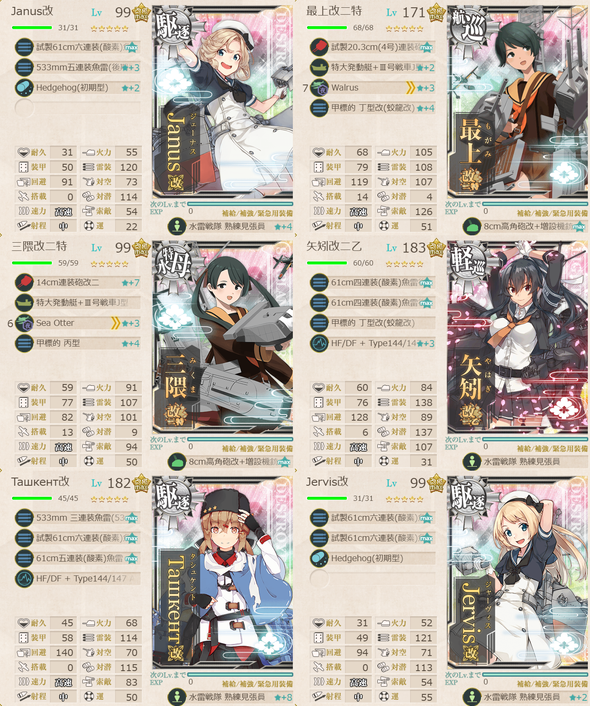Viewport: 590px width, 706px height.
Task: Open the Janus改 ship card portrait
Action: [222, 102]
